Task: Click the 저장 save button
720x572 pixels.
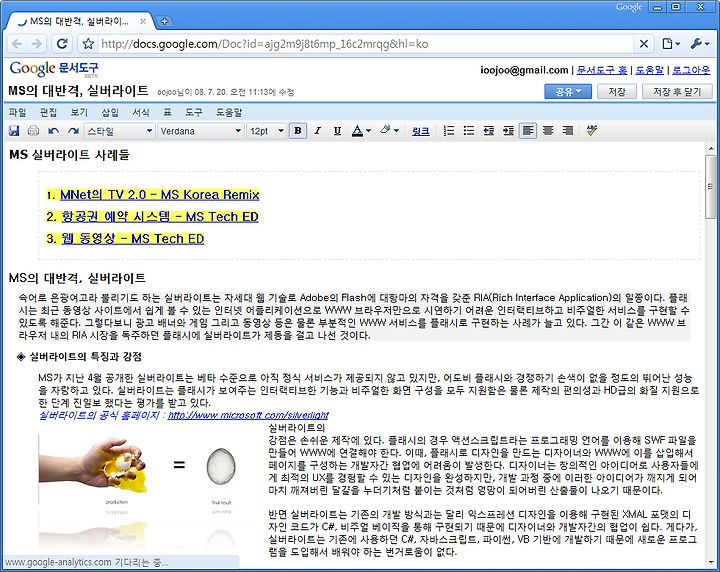Action: coord(616,91)
